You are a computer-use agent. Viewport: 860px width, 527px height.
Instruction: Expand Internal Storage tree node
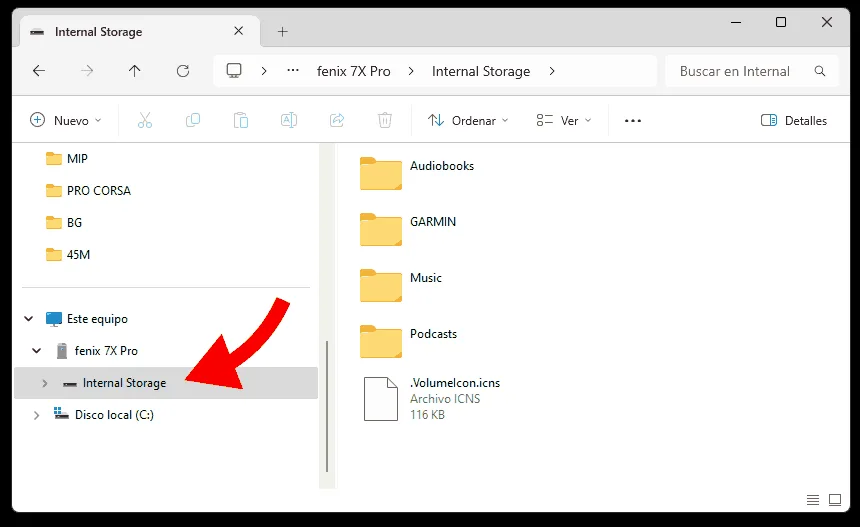click(45, 383)
